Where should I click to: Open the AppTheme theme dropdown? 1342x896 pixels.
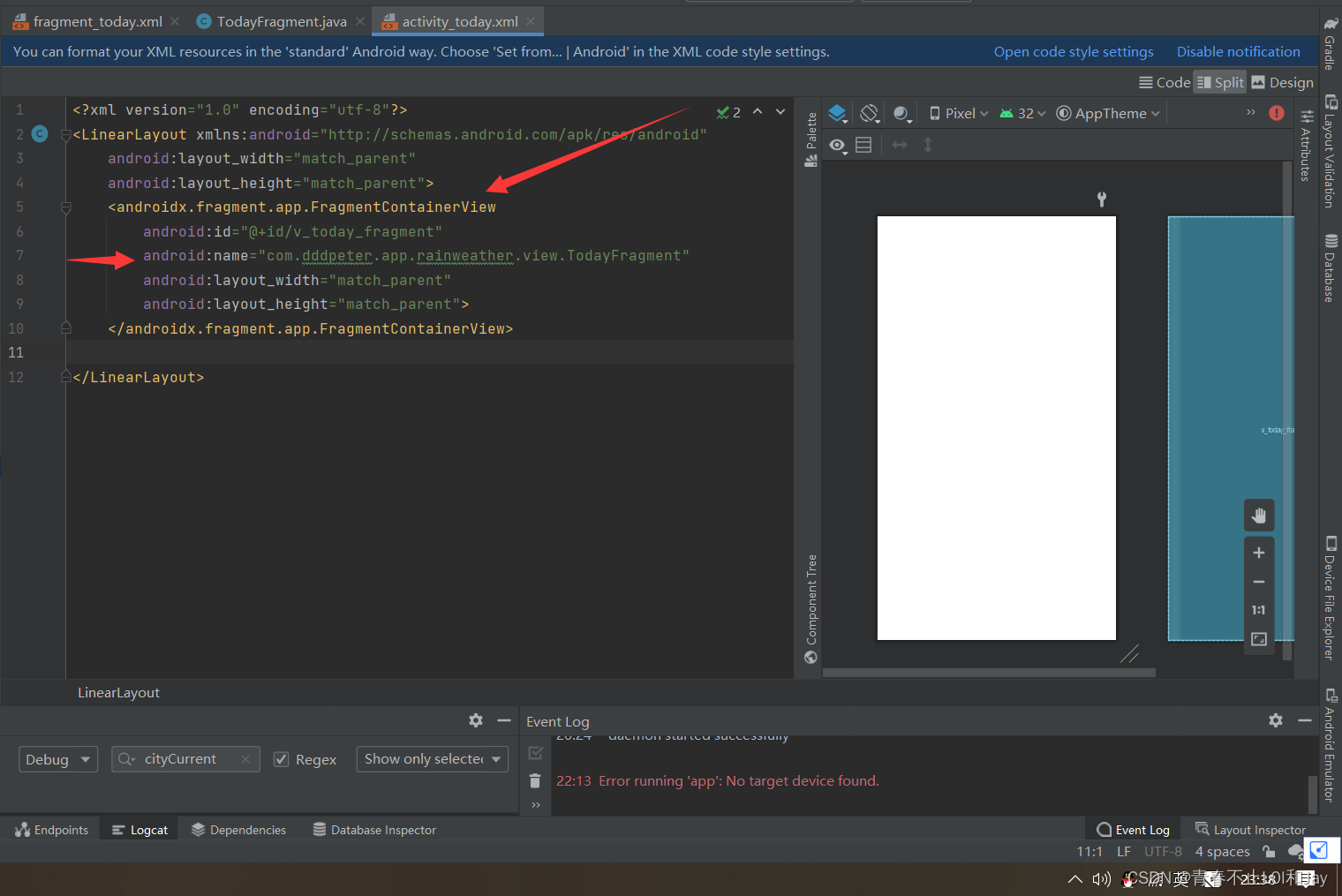pyautogui.click(x=1108, y=113)
